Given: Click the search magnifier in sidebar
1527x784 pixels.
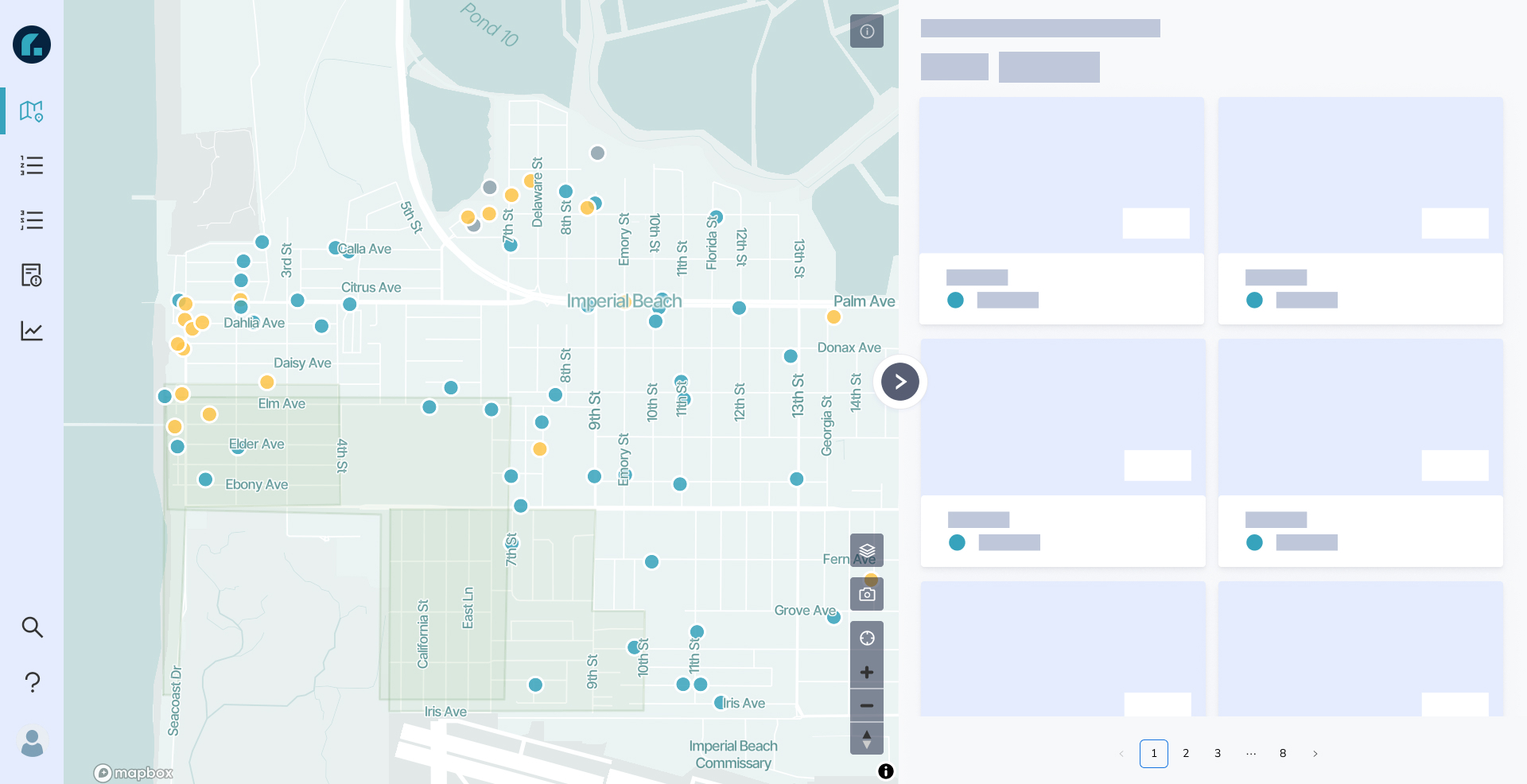Looking at the screenshot, I should pyautogui.click(x=32, y=627).
